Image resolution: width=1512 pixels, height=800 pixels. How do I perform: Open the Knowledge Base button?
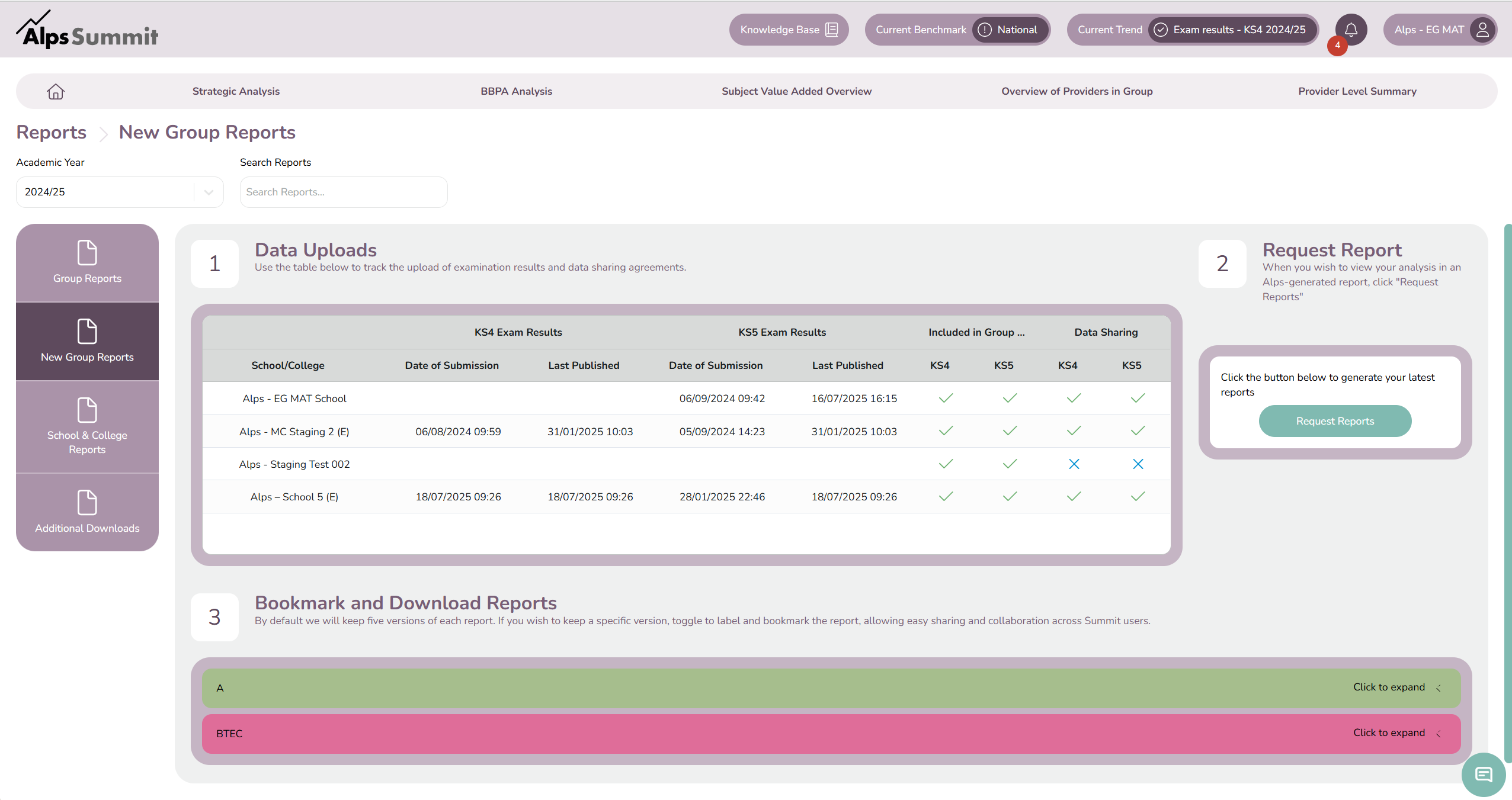coord(789,30)
